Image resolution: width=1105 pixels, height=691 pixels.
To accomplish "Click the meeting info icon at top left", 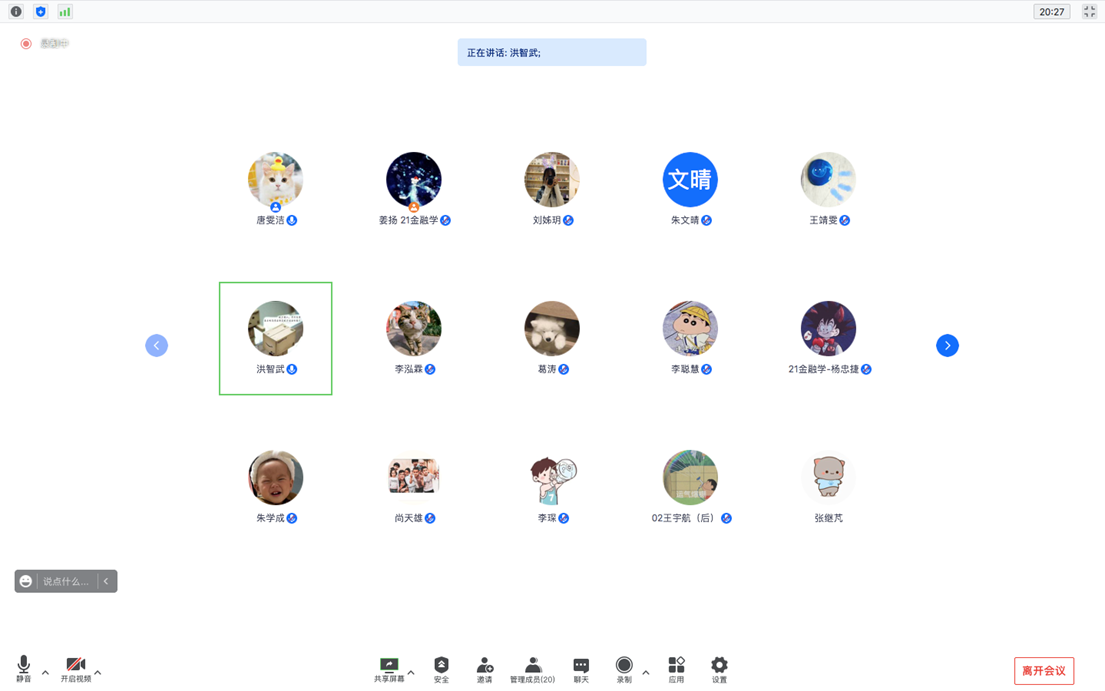I will [16, 12].
